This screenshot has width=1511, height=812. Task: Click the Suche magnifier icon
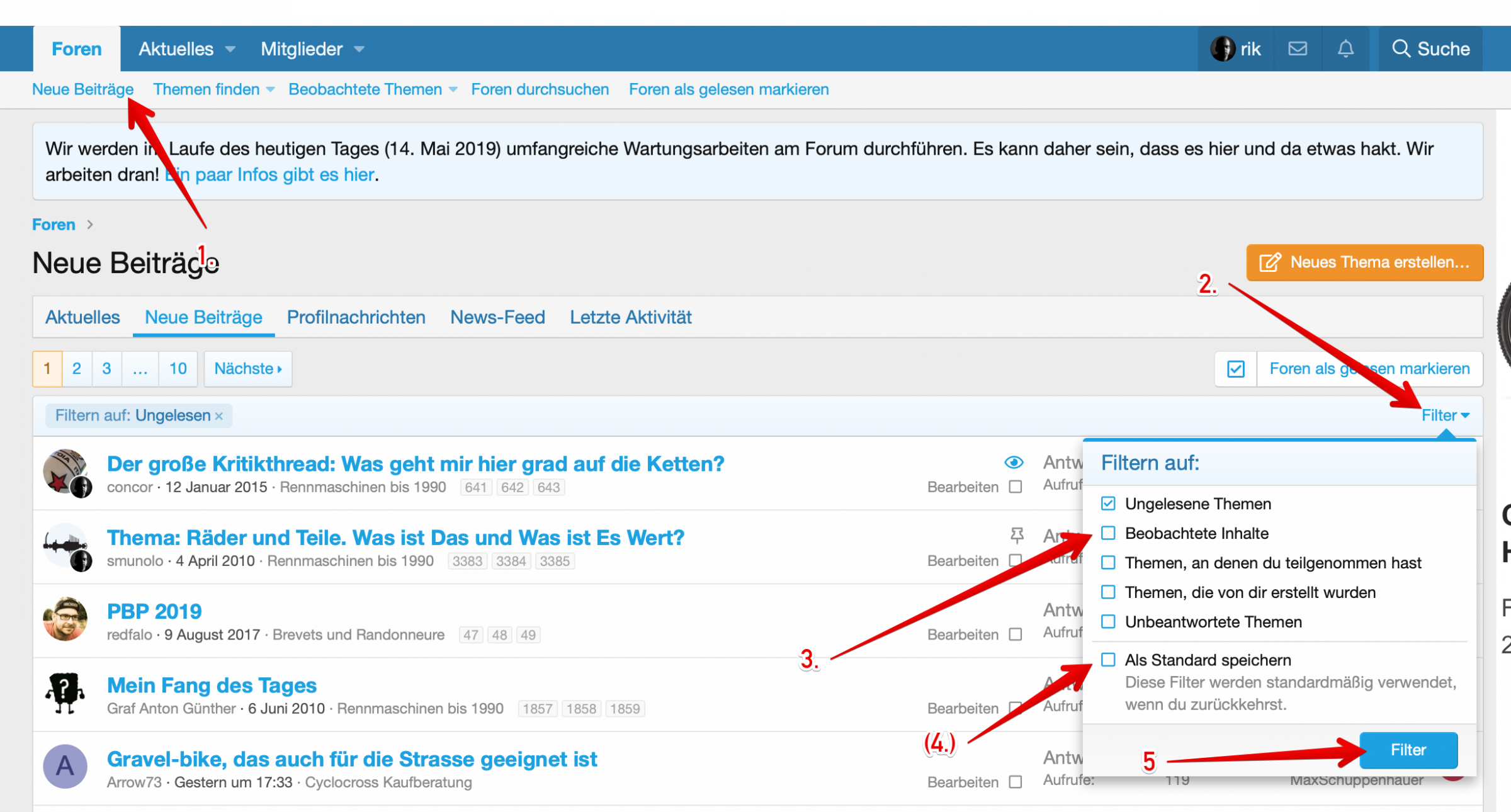click(x=1401, y=48)
